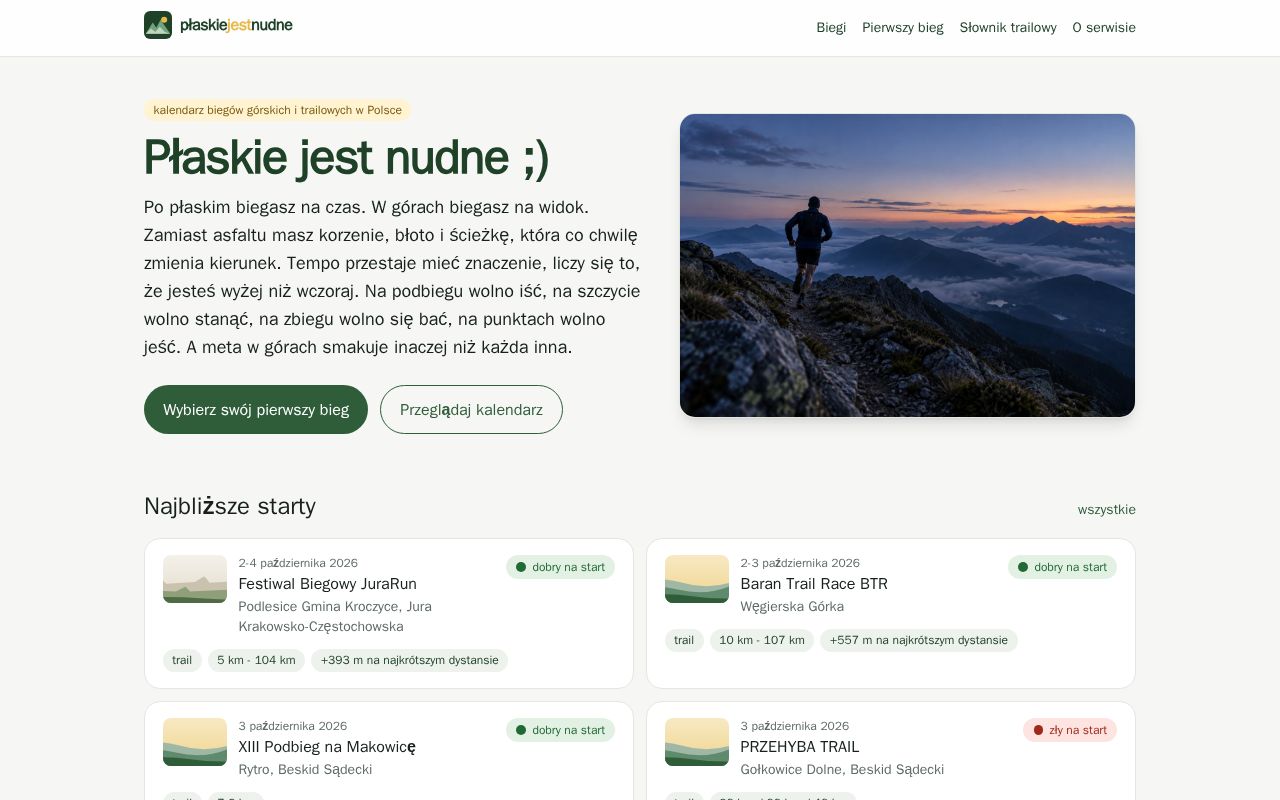This screenshot has width=1280, height=800.
Task: Click the Najbliższe starty heading
Action: pyautogui.click(x=230, y=506)
